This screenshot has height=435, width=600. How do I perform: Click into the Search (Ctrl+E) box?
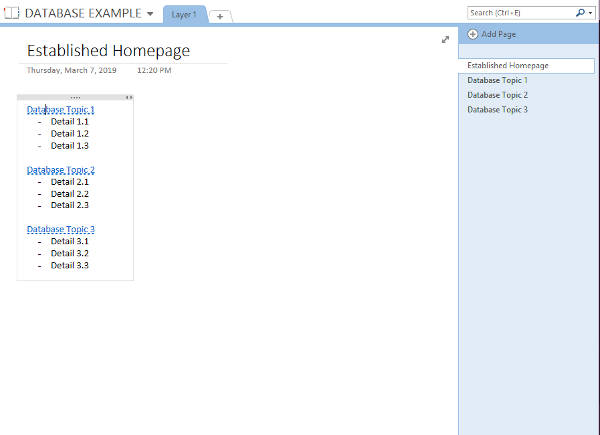[520, 13]
